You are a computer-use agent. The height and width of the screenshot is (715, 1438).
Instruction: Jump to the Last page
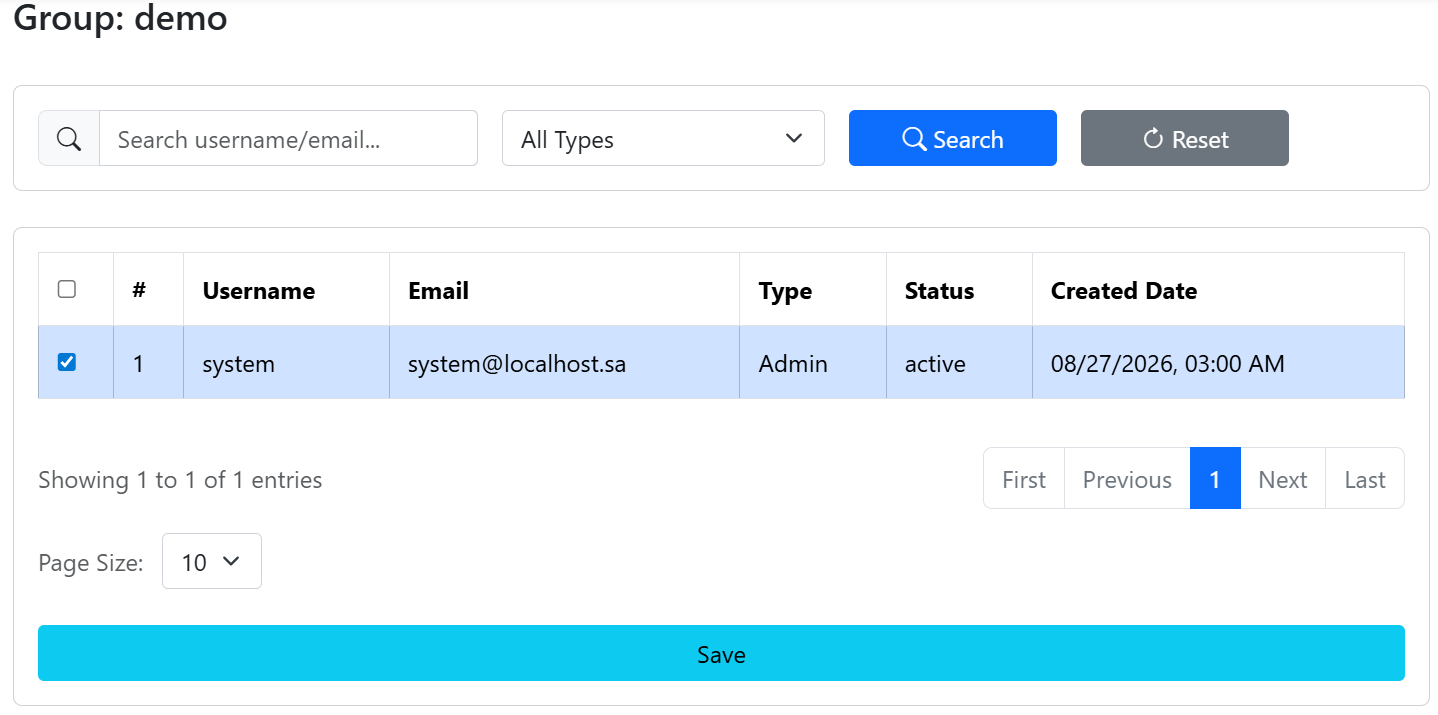point(1365,479)
